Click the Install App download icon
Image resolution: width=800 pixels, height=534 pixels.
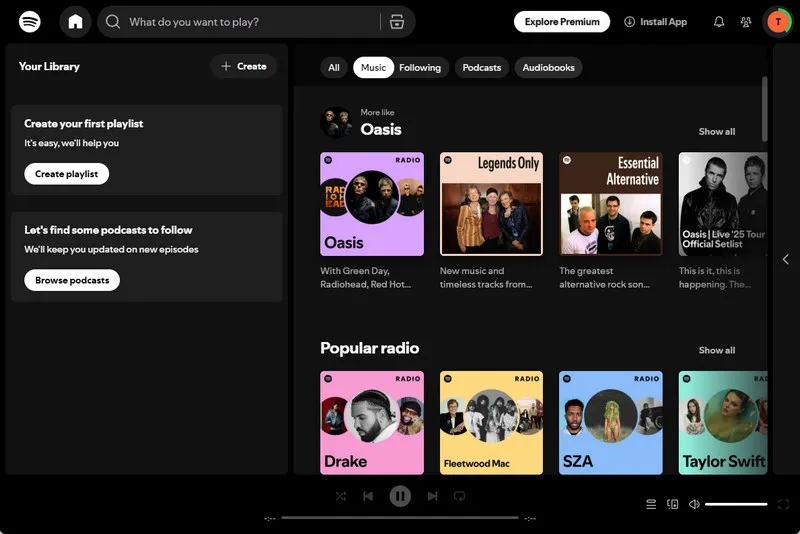coord(630,22)
